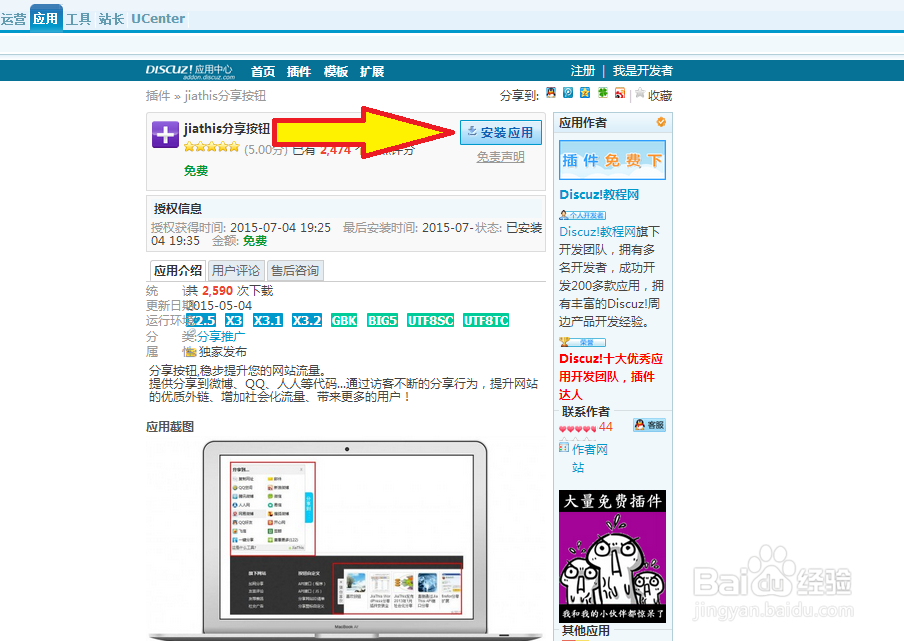Click the 其他应用 heading

585,631
